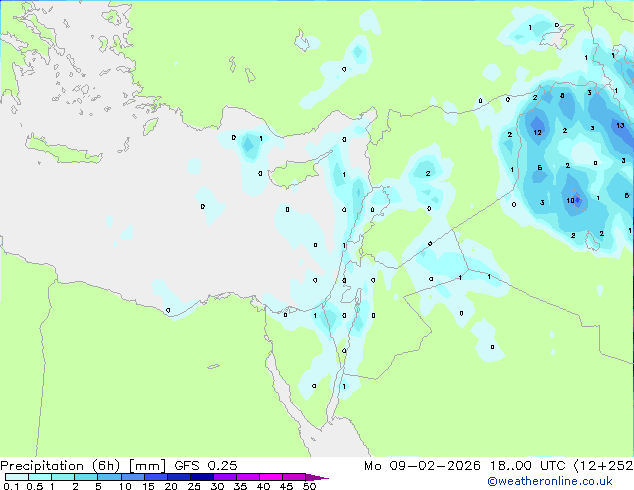634x490 pixels.
Task: Click the legend tick label '40'
Action: pos(263,486)
